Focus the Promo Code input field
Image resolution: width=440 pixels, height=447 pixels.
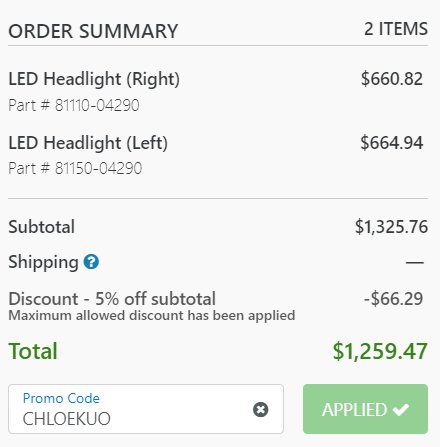click(x=146, y=409)
